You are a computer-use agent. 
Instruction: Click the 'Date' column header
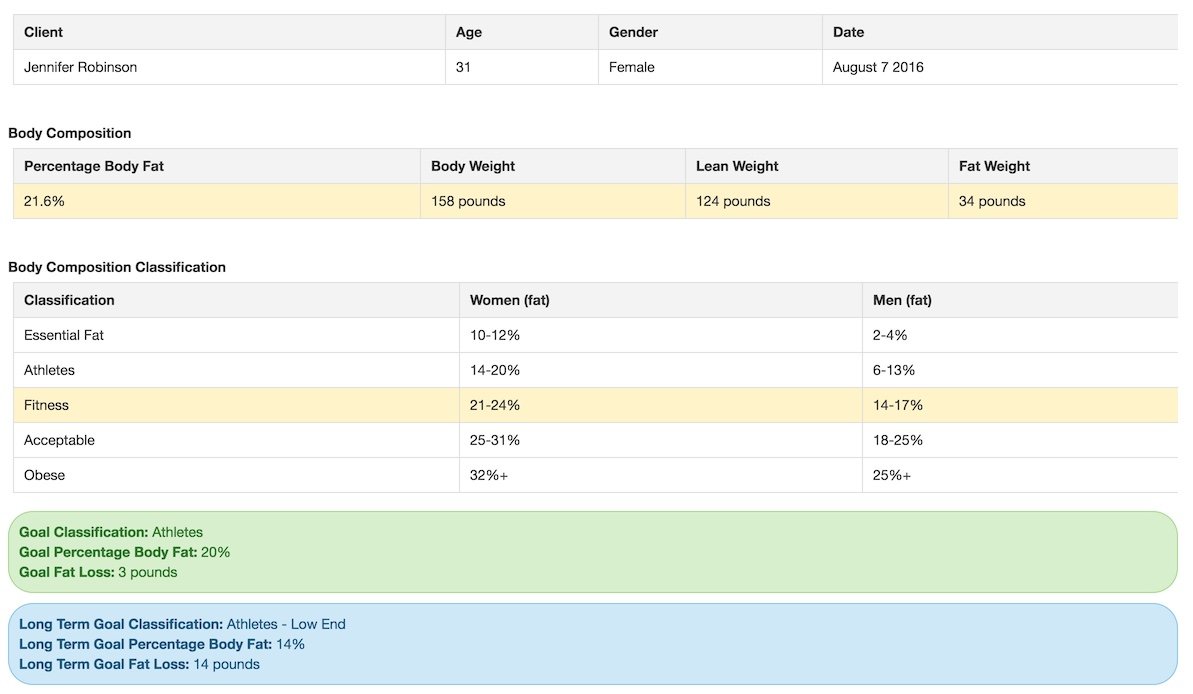[1000, 32]
